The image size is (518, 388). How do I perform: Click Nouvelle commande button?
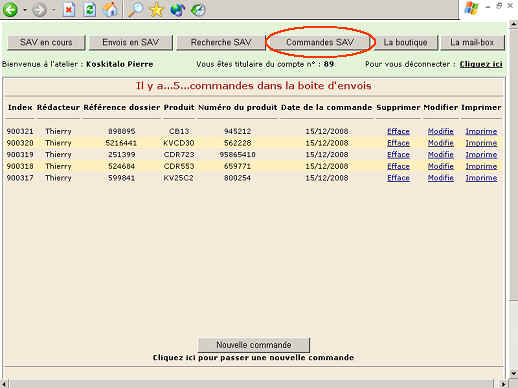tap(254, 345)
